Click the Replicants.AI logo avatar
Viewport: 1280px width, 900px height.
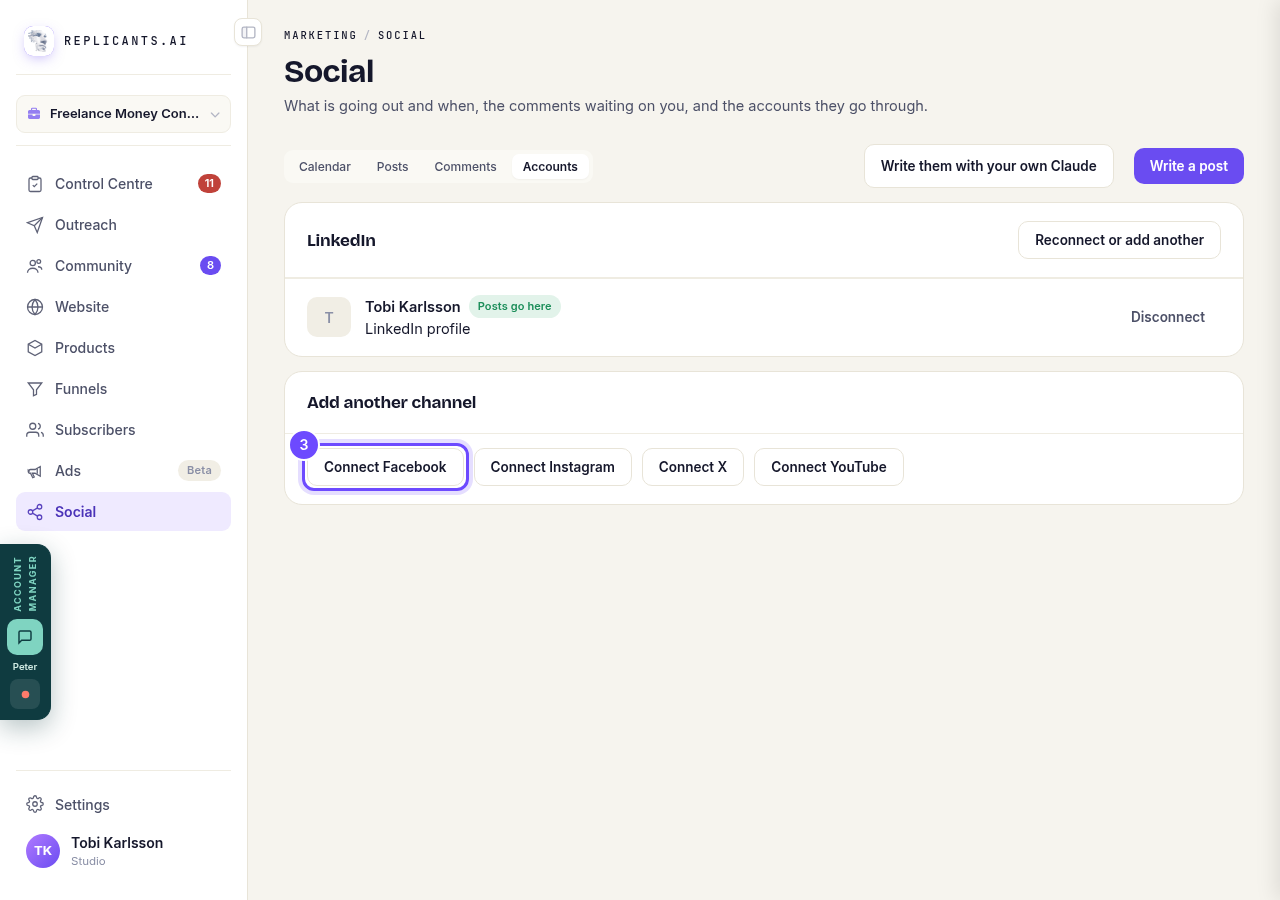pos(39,41)
